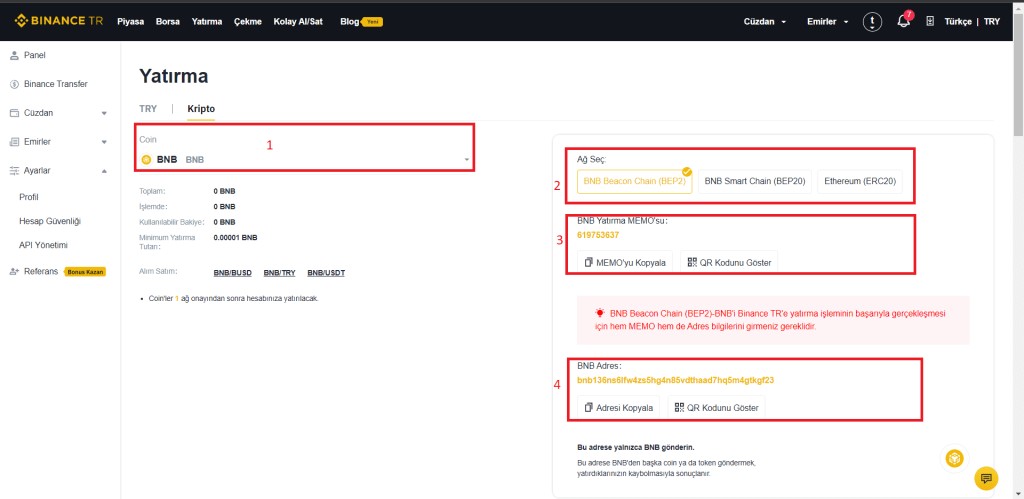Click QR Kodunu Göster under BNB Adres

[716, 408]
